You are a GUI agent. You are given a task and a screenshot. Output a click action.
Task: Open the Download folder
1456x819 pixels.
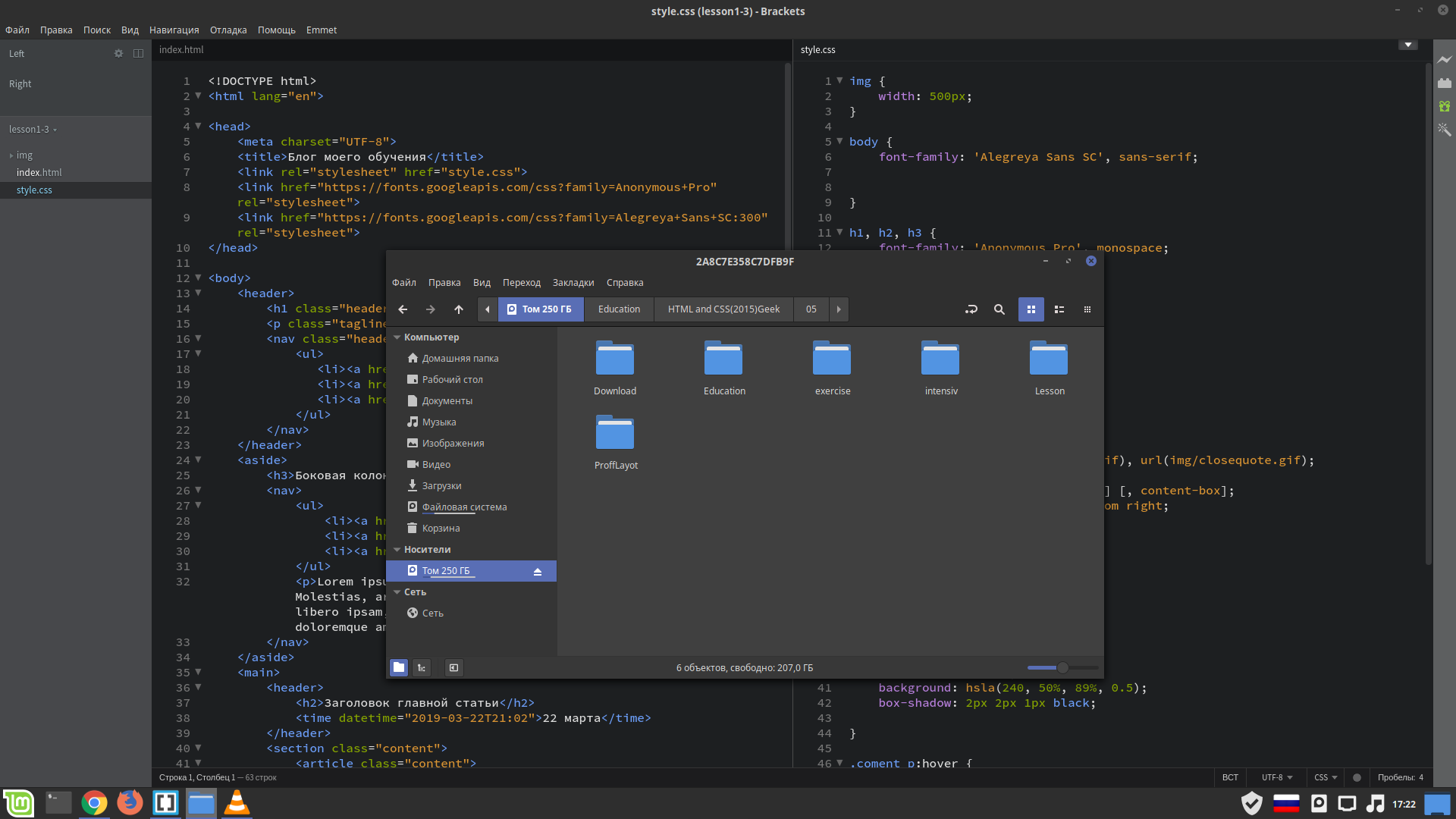pos(615,368)
